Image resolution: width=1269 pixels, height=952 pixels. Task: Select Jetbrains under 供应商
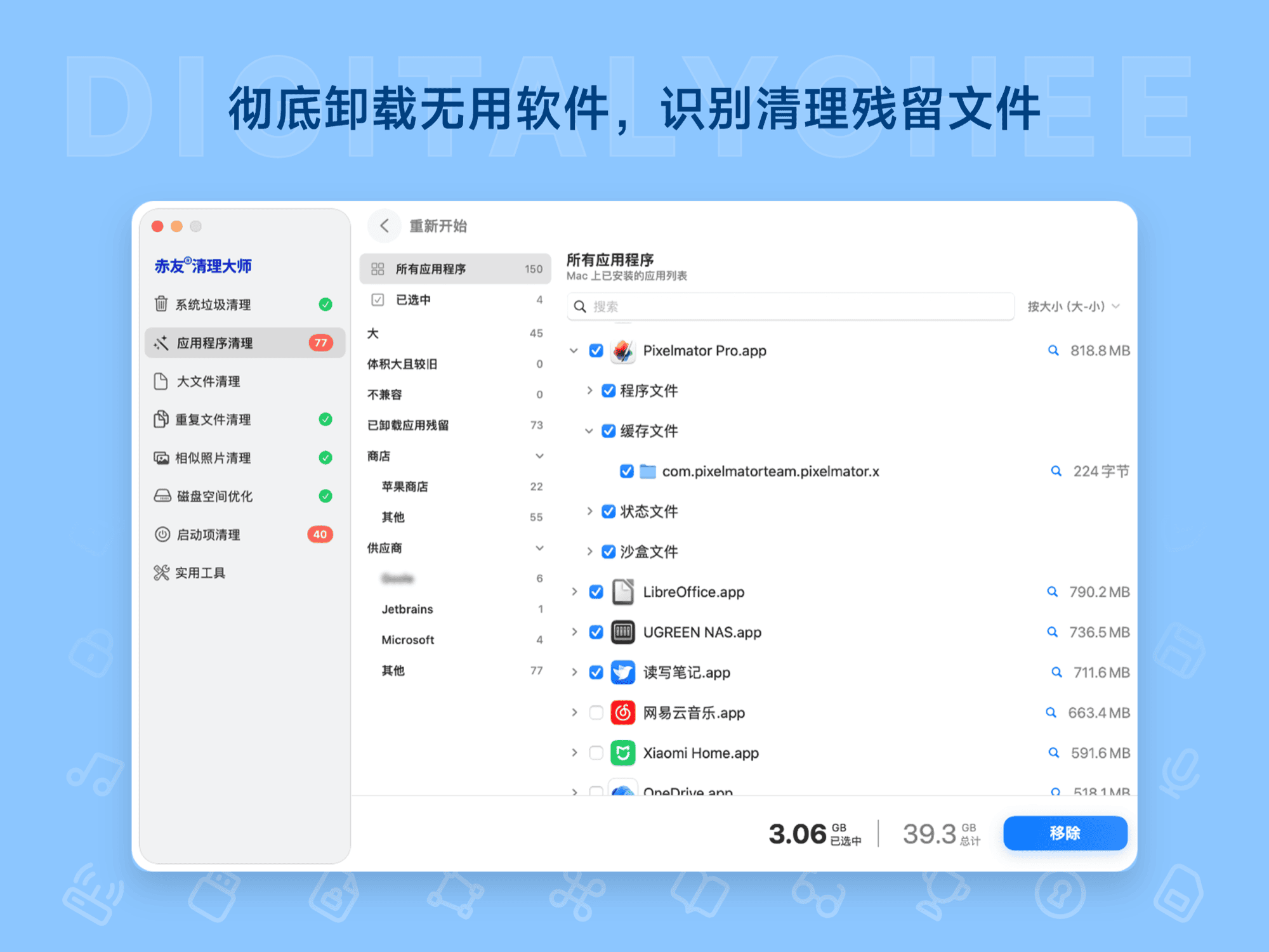point(407,608)
